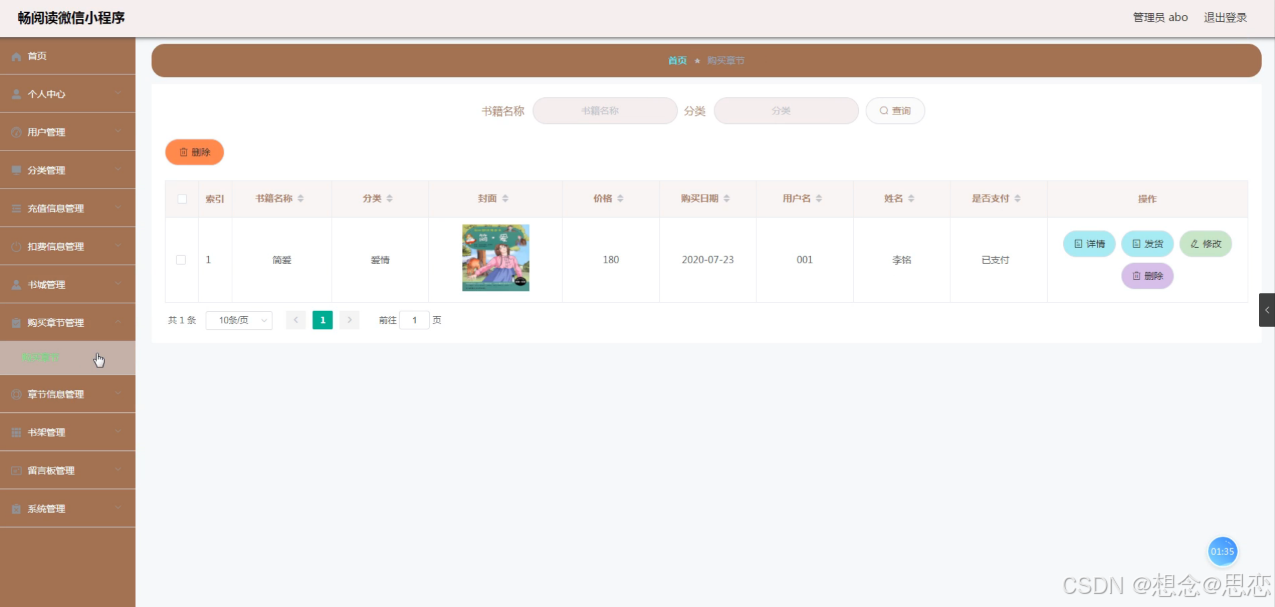Collapse 购买章节管理 using its chevron arrow
This screenshot has width=1275, height=607.
click(x=118, y=322)
